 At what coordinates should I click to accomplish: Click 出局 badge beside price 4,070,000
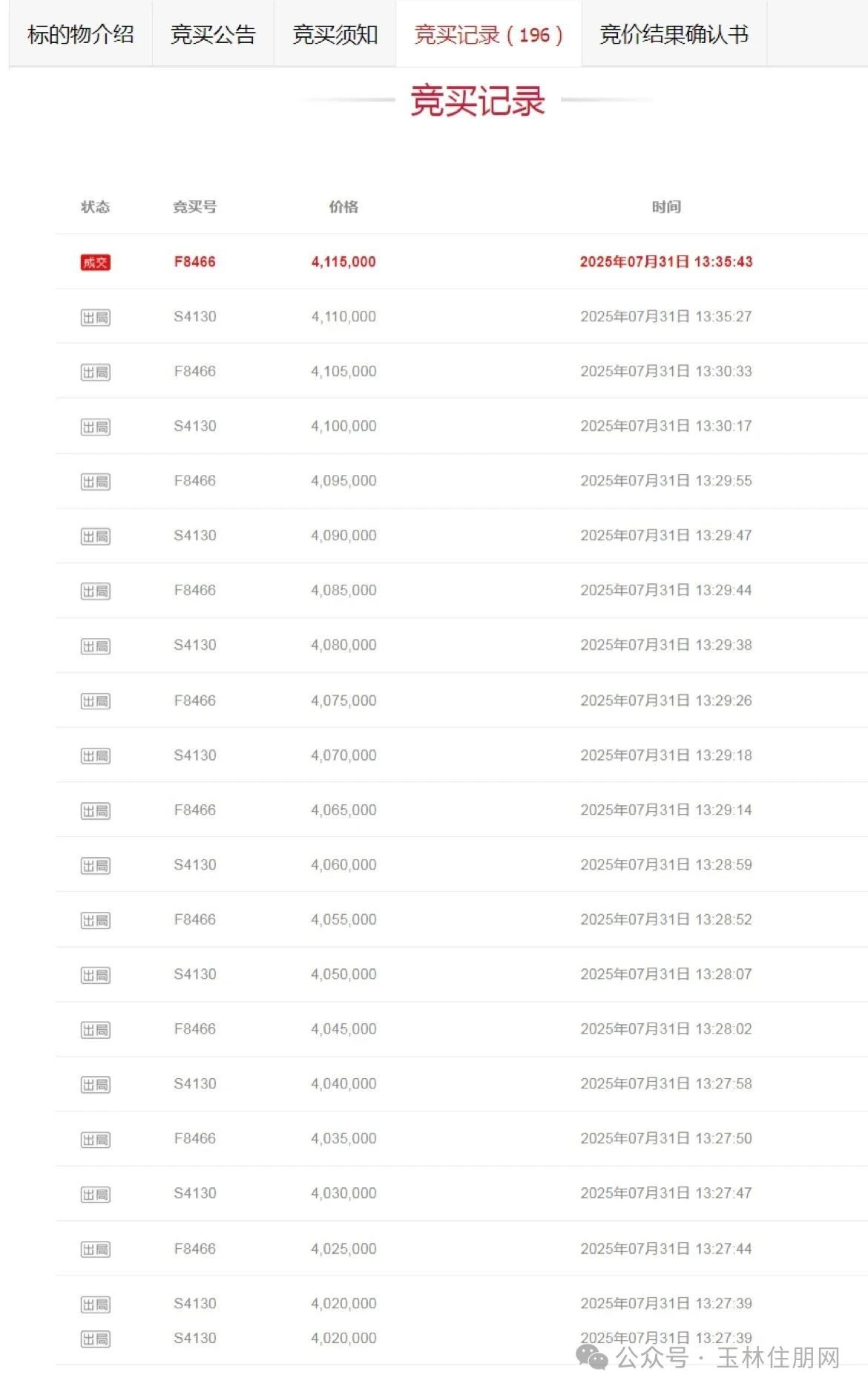pyautogui.click(x=95, y=756)
